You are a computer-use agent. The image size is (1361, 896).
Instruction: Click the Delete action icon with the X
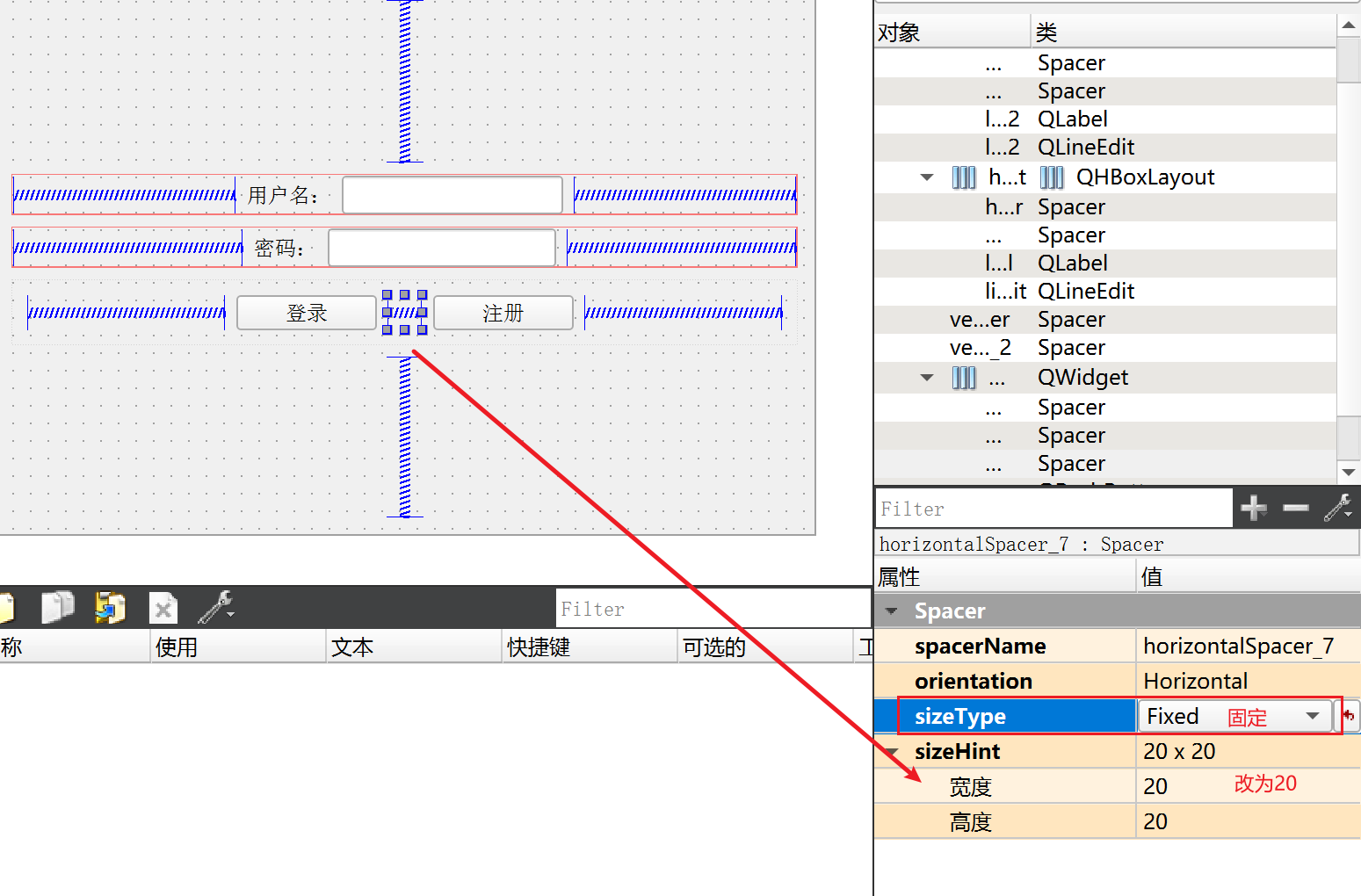tap(163, 608)
